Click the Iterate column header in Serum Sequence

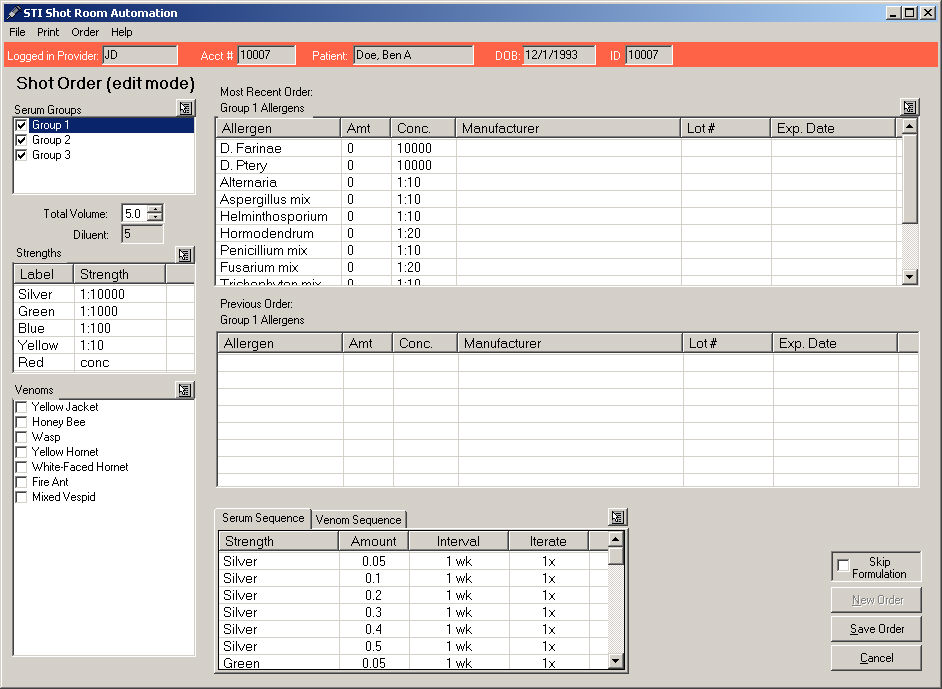click(x=548, y=541)
